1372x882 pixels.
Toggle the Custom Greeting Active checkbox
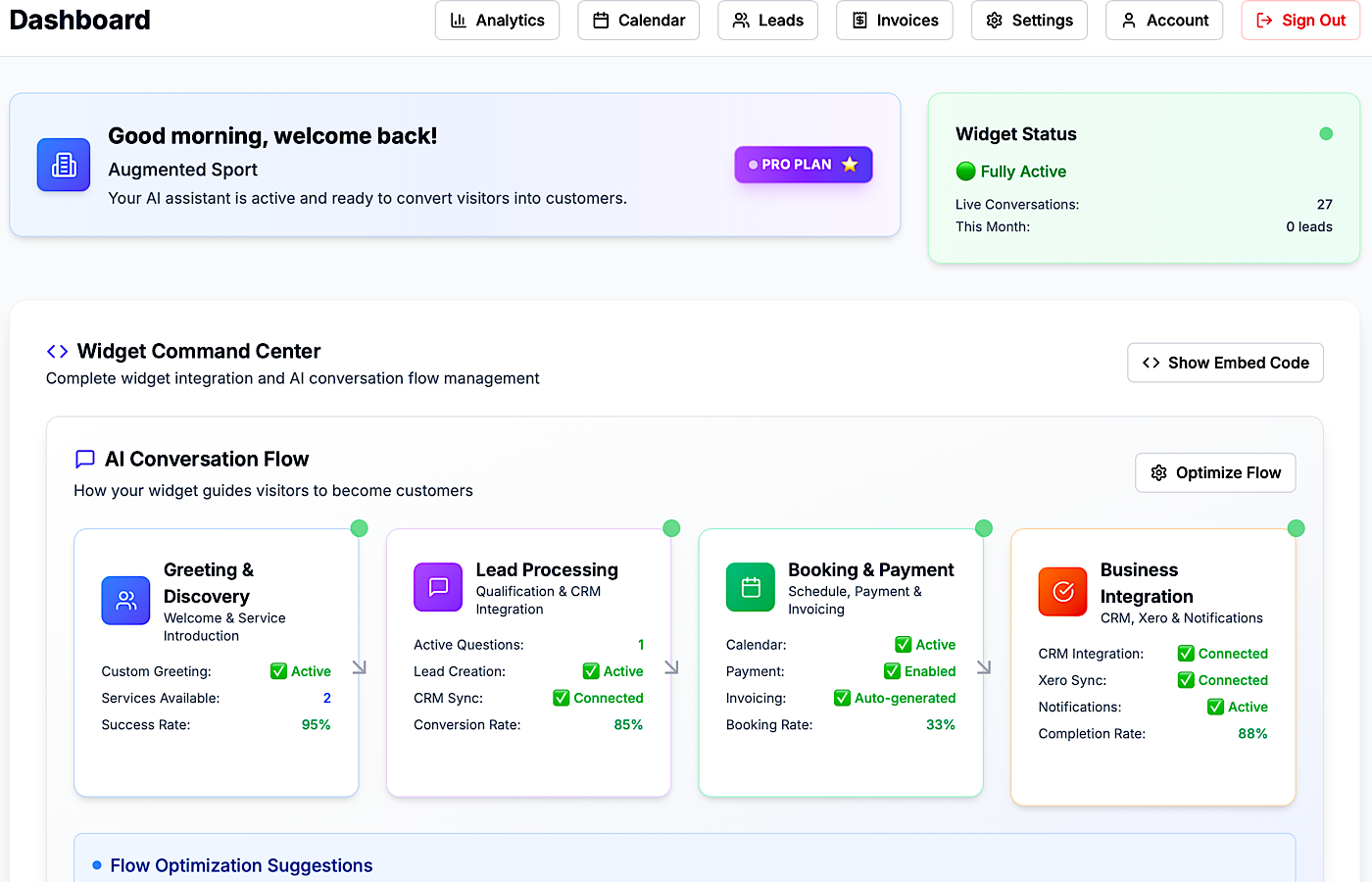276,671
